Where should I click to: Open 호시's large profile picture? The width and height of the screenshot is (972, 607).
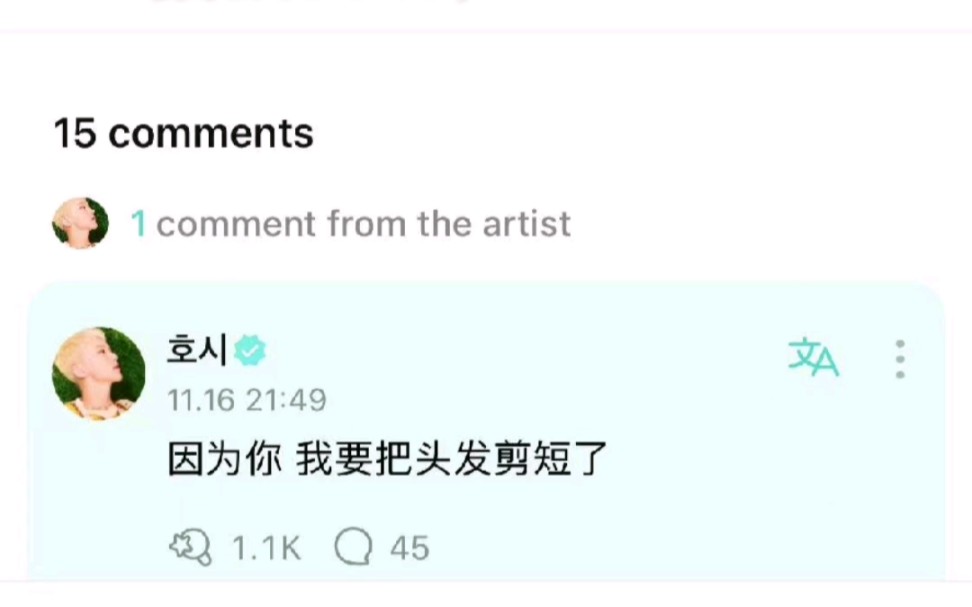98,373
